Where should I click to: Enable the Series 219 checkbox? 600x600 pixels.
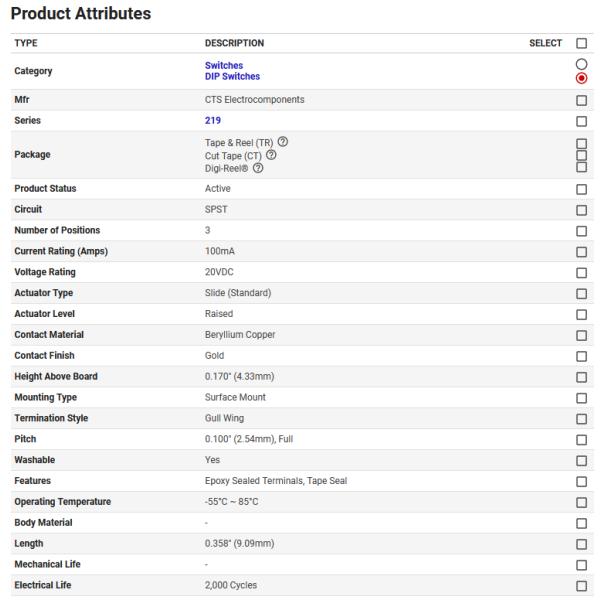(x=581, y=121)
